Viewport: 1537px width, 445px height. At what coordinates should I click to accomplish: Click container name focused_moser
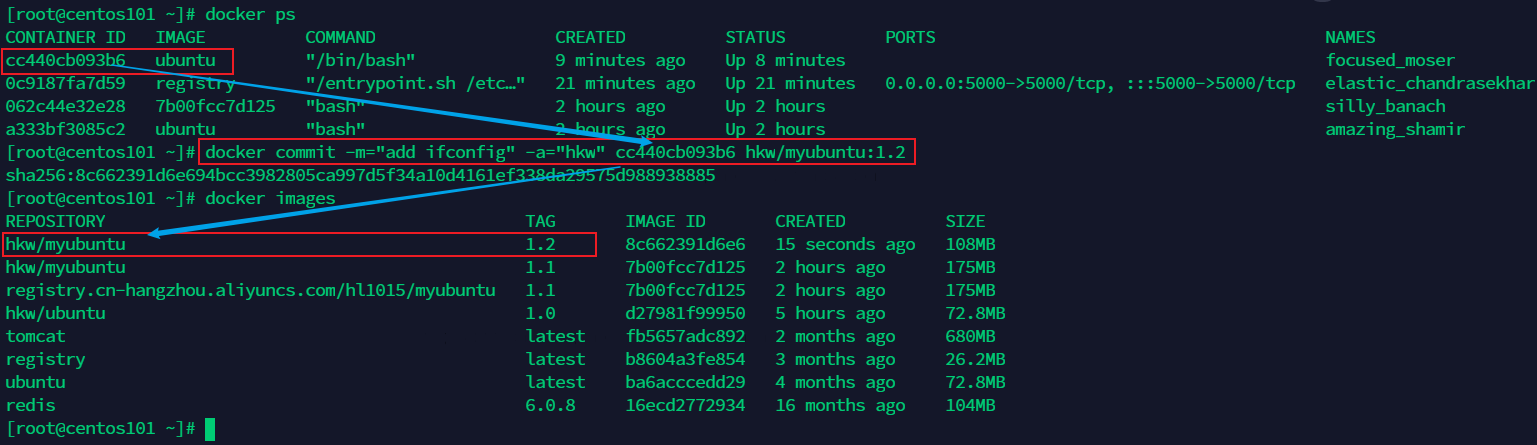(1390, 60)
